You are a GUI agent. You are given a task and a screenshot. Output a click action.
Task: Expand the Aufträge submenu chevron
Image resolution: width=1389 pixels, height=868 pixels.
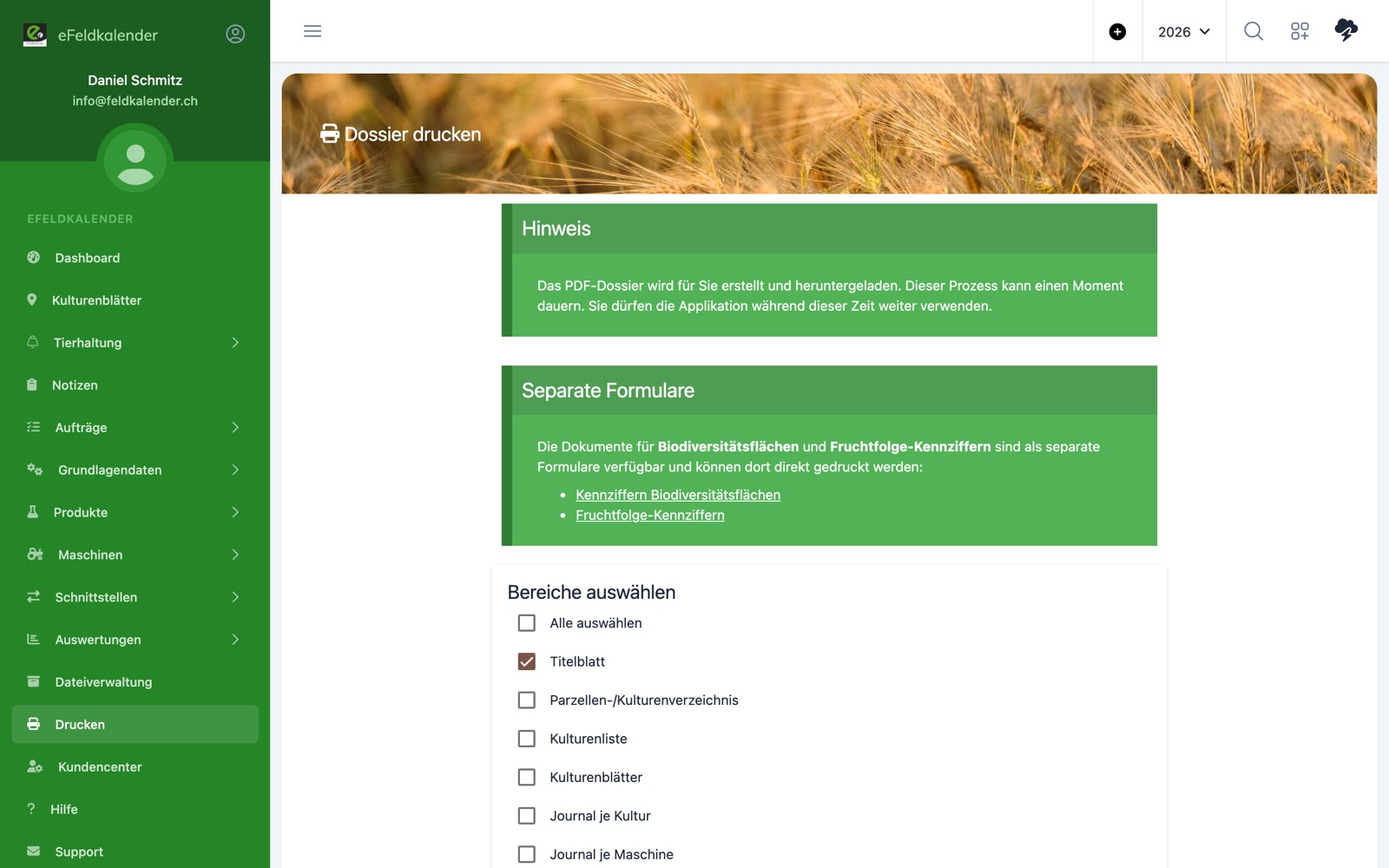tap(235, 427)
